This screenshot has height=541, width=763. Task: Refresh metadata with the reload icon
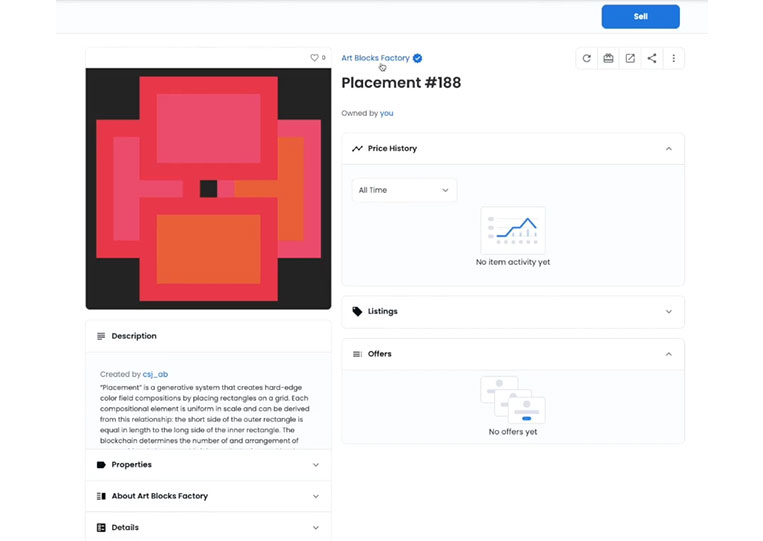point(586,58)
